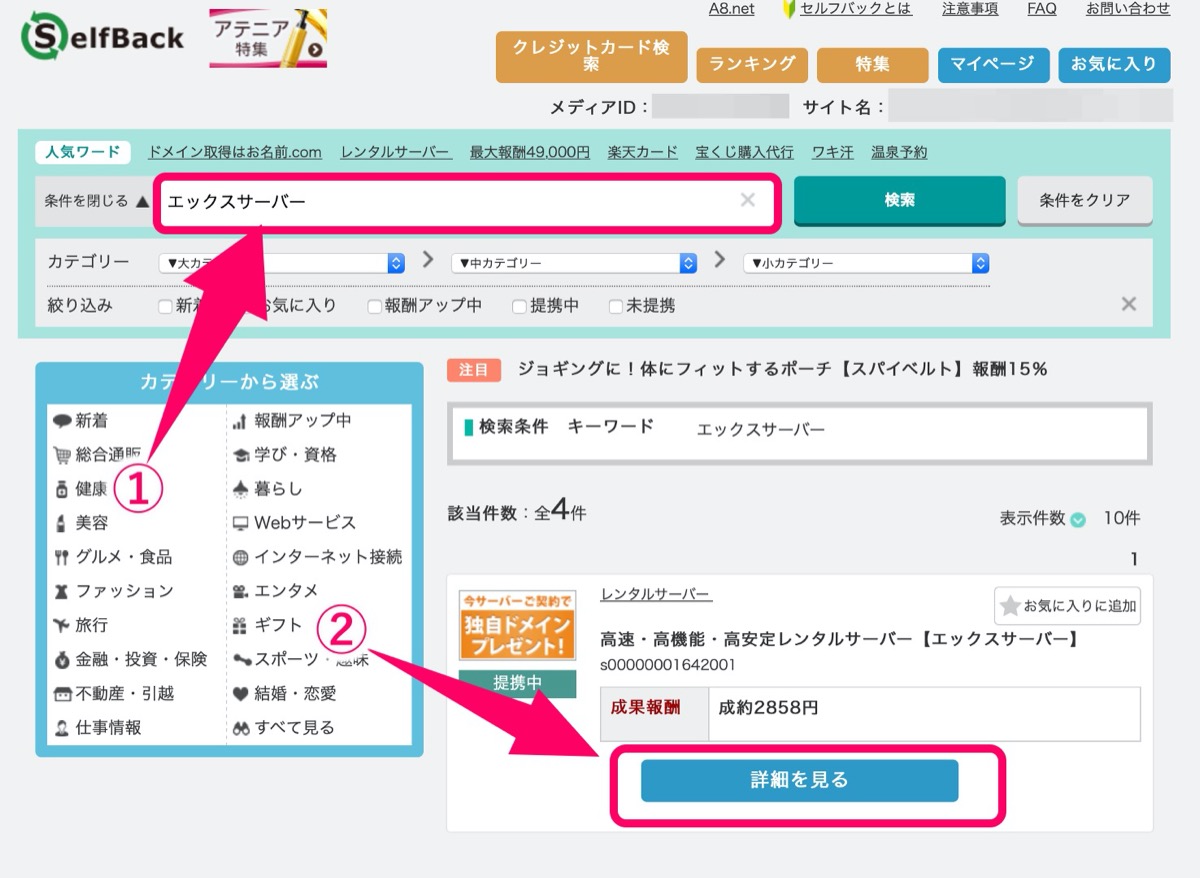Clear the search field with the X icon
Screen dimensions: 1200x878
pos(747,200)
